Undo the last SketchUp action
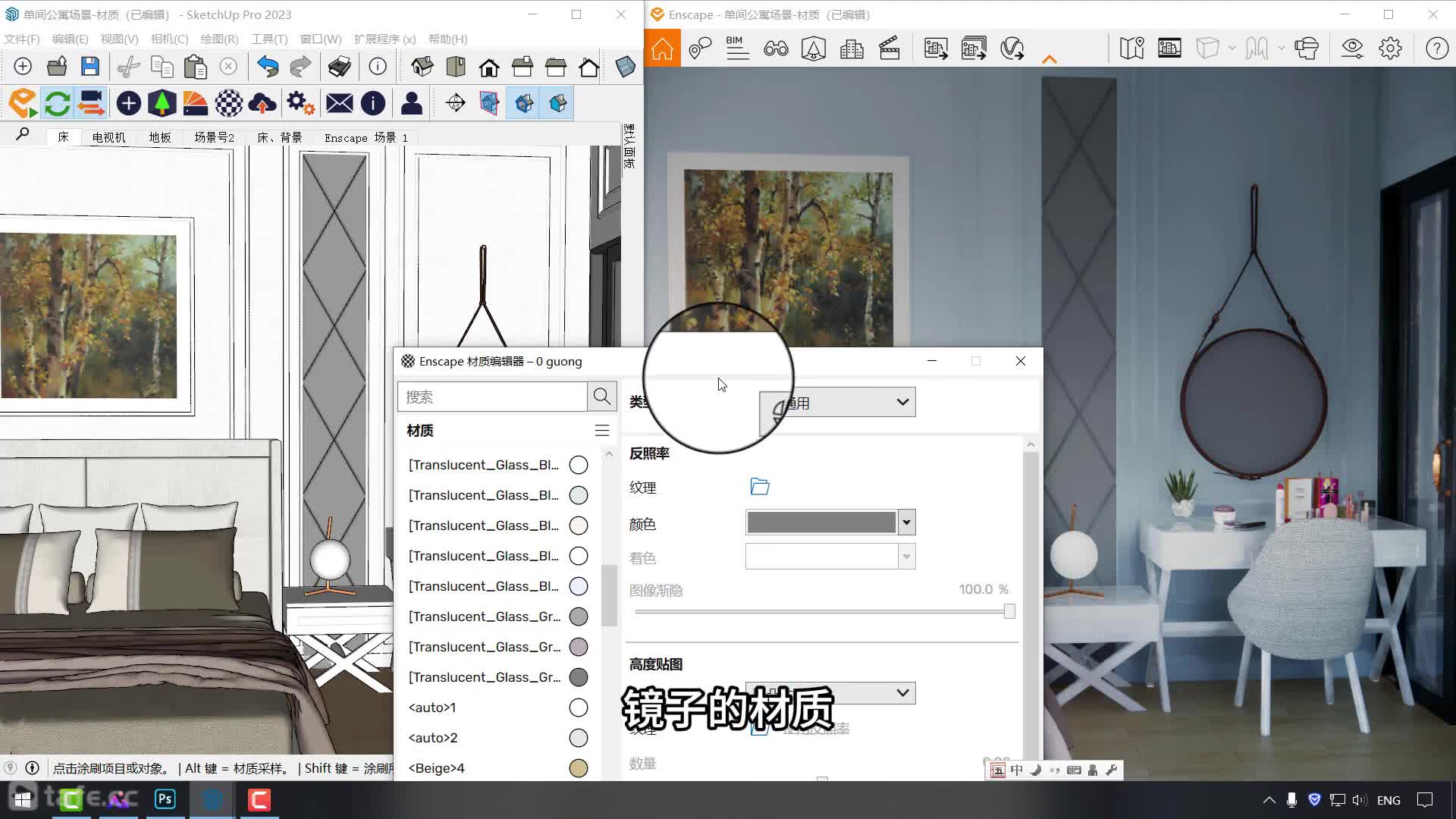1456x819 pixels. pyautogui.click(x=267, y=67)
